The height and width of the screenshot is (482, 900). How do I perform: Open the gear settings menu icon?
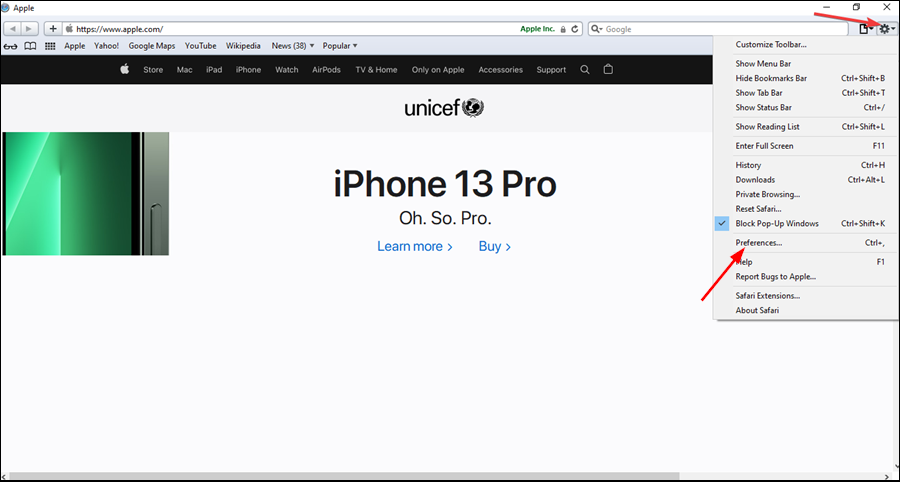[x=886, y=29]
